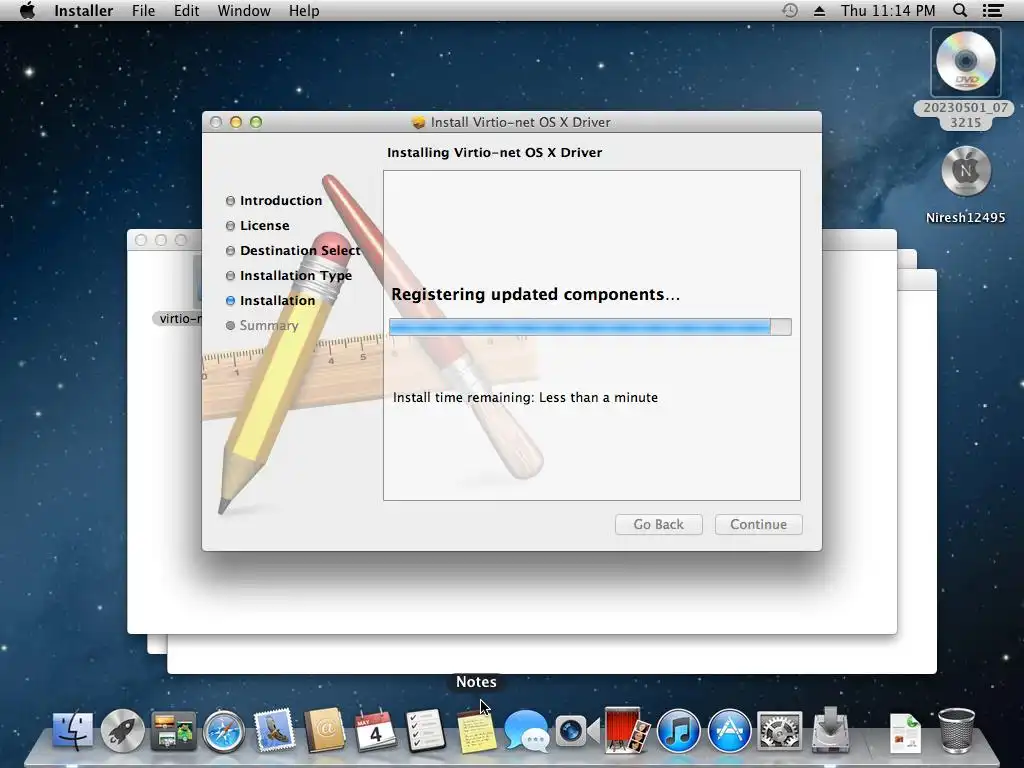Open the Help menu
The width and height of the screenshot is (1024, 768).
(304, 10)
